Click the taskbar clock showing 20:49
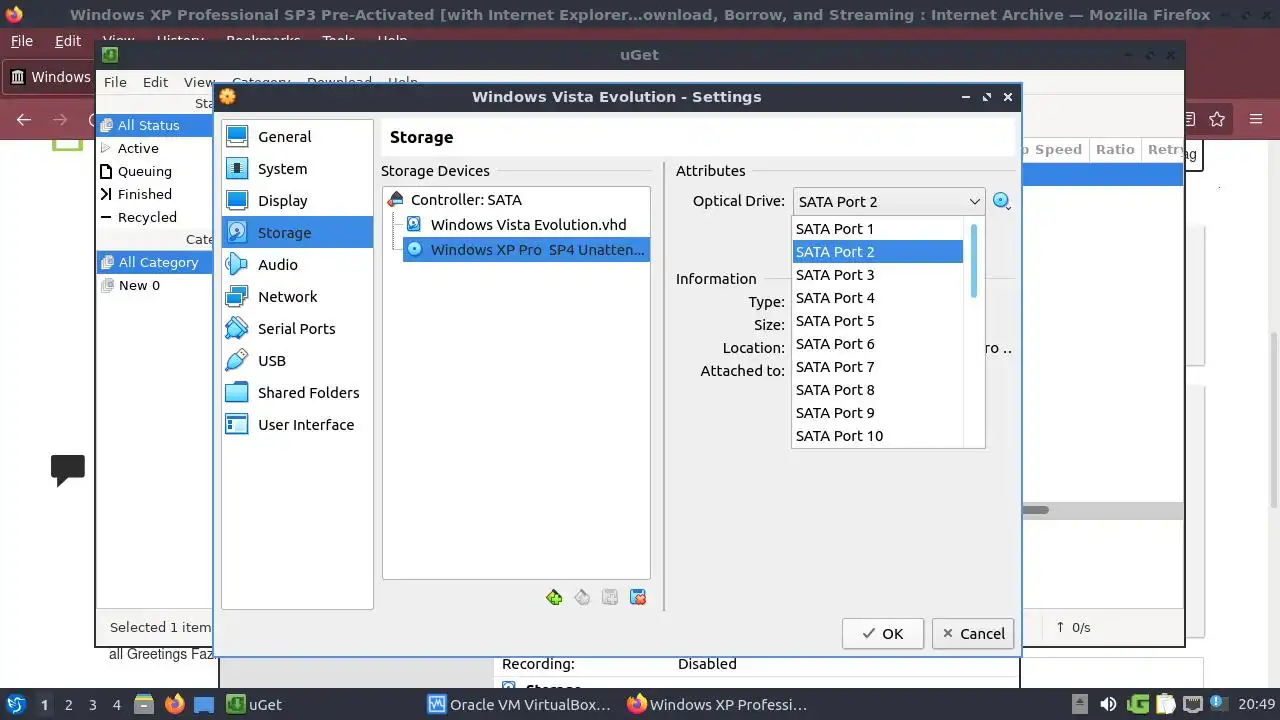1280x720 pixels. click(1257, 705)
